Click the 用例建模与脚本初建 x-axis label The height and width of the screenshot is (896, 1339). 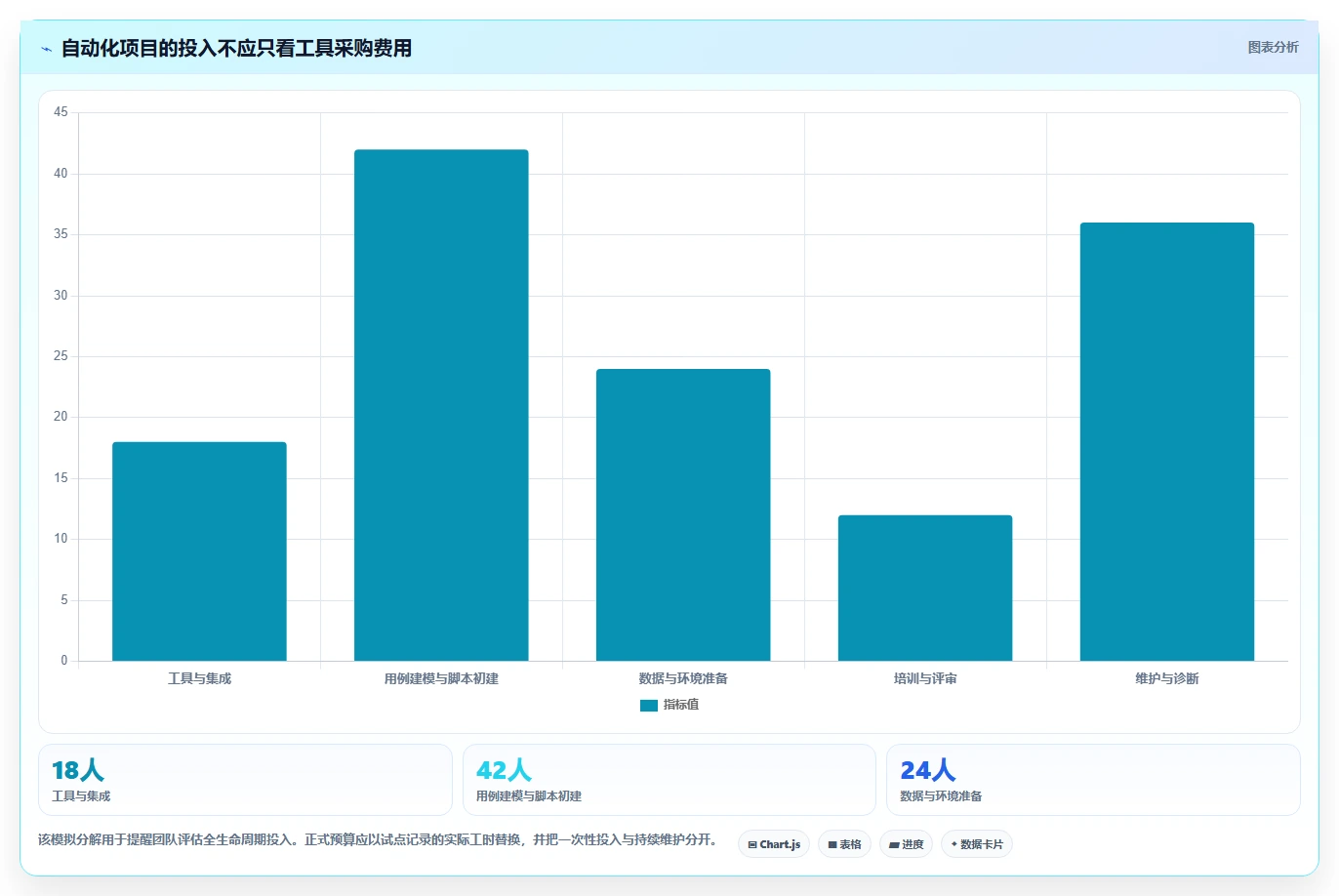click(441, 678)
